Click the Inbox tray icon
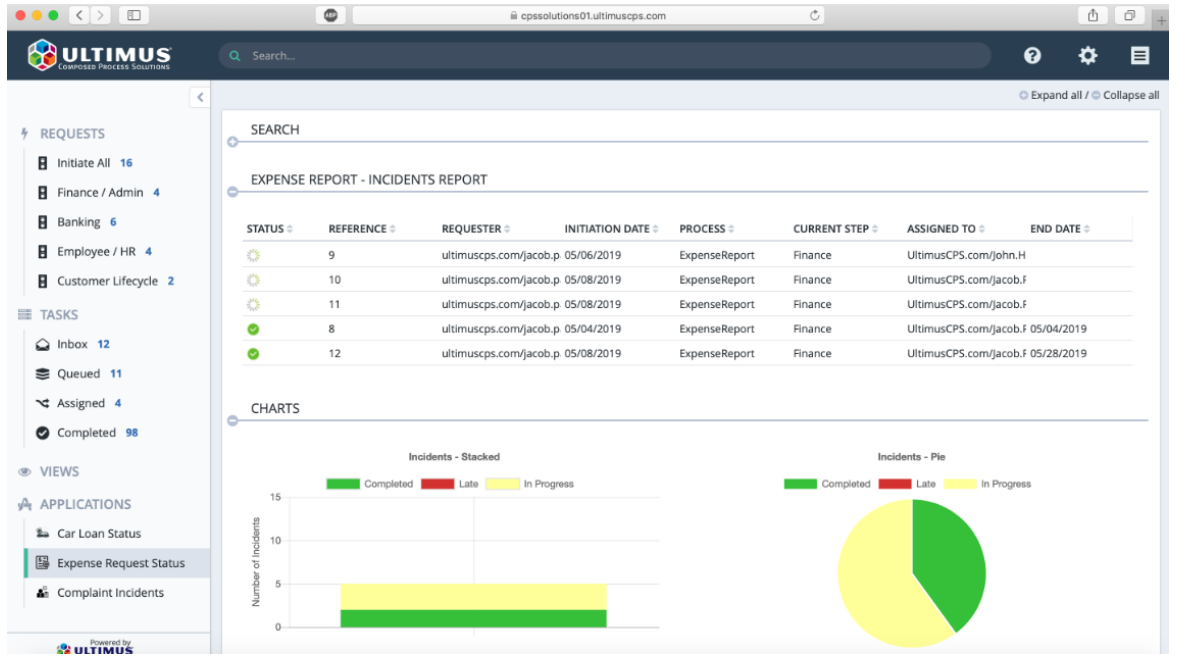 pos(43,345)
